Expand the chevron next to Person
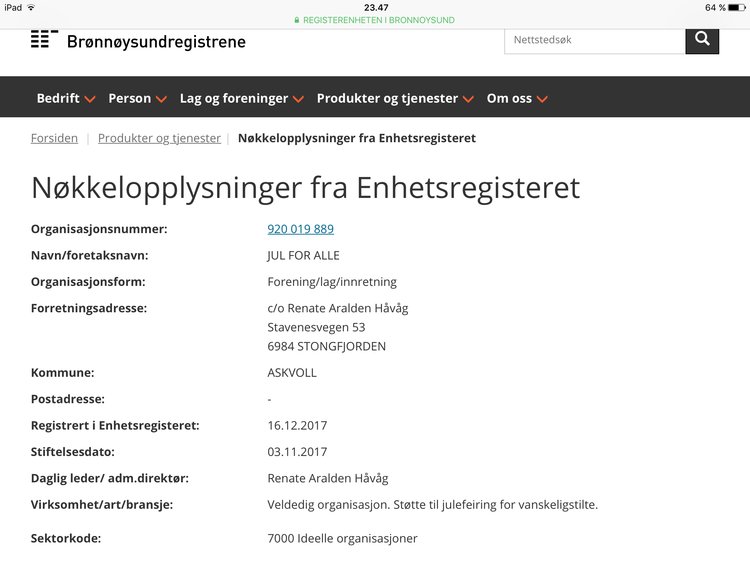The width and height of the screenshot is (750, 563). tap(161, 99)
